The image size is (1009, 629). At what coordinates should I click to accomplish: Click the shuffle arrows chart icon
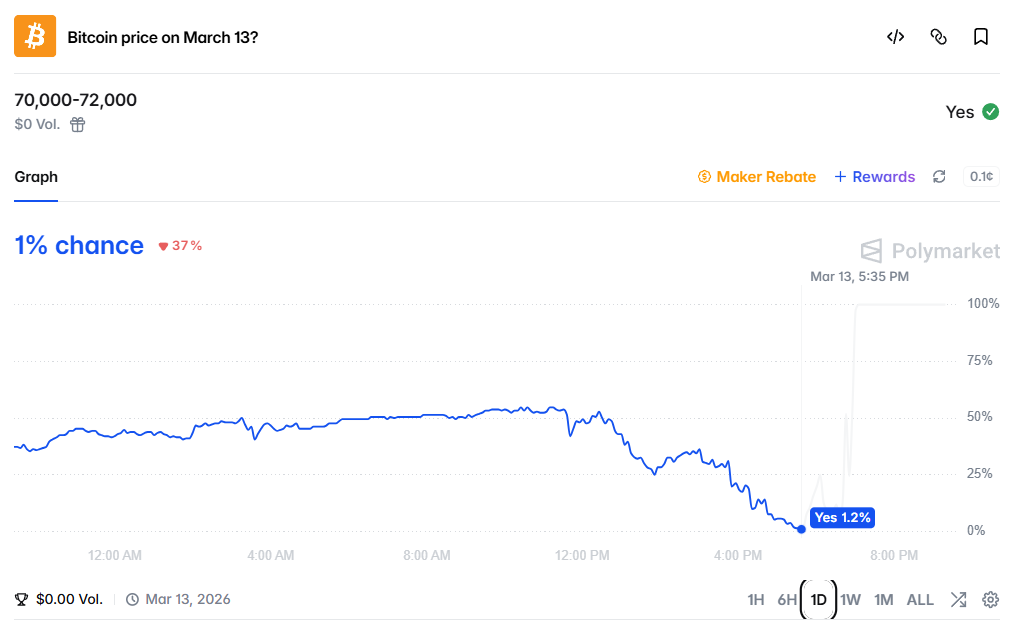pos(958,600)
